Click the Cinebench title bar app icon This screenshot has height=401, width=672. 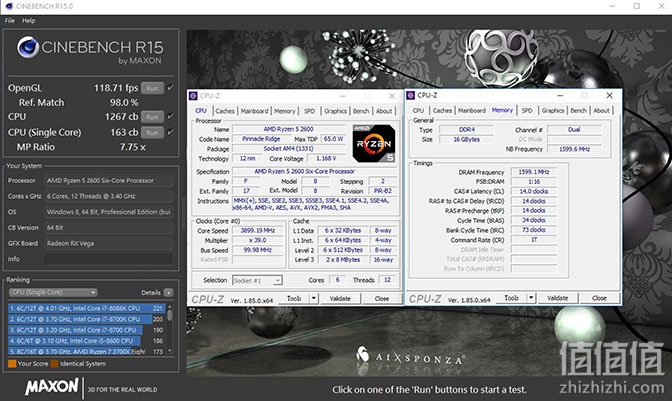(x=9, y=6)
